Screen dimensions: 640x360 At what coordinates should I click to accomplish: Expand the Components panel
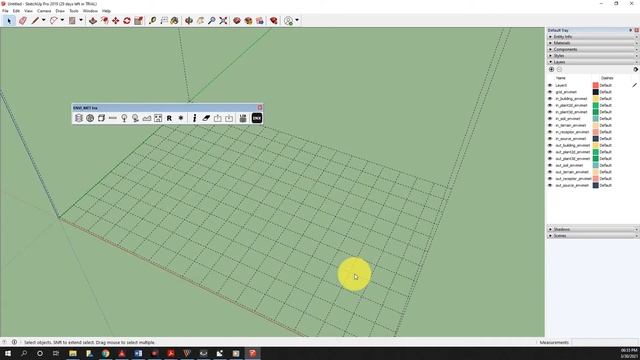point(593,49)
